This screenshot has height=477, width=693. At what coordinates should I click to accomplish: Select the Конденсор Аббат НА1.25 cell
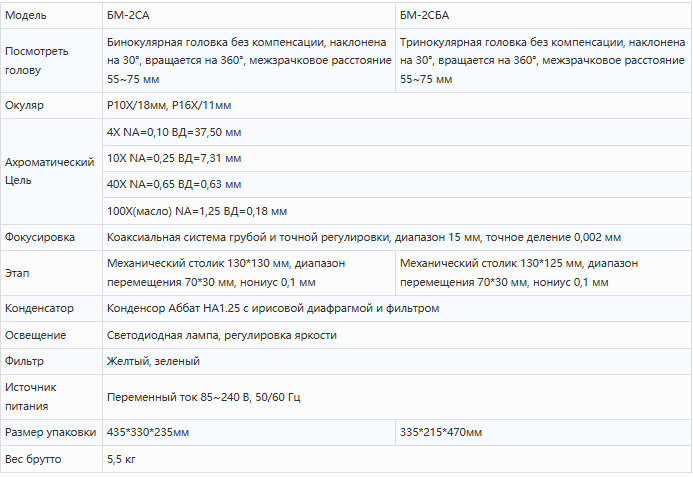[x=272, y=308]
